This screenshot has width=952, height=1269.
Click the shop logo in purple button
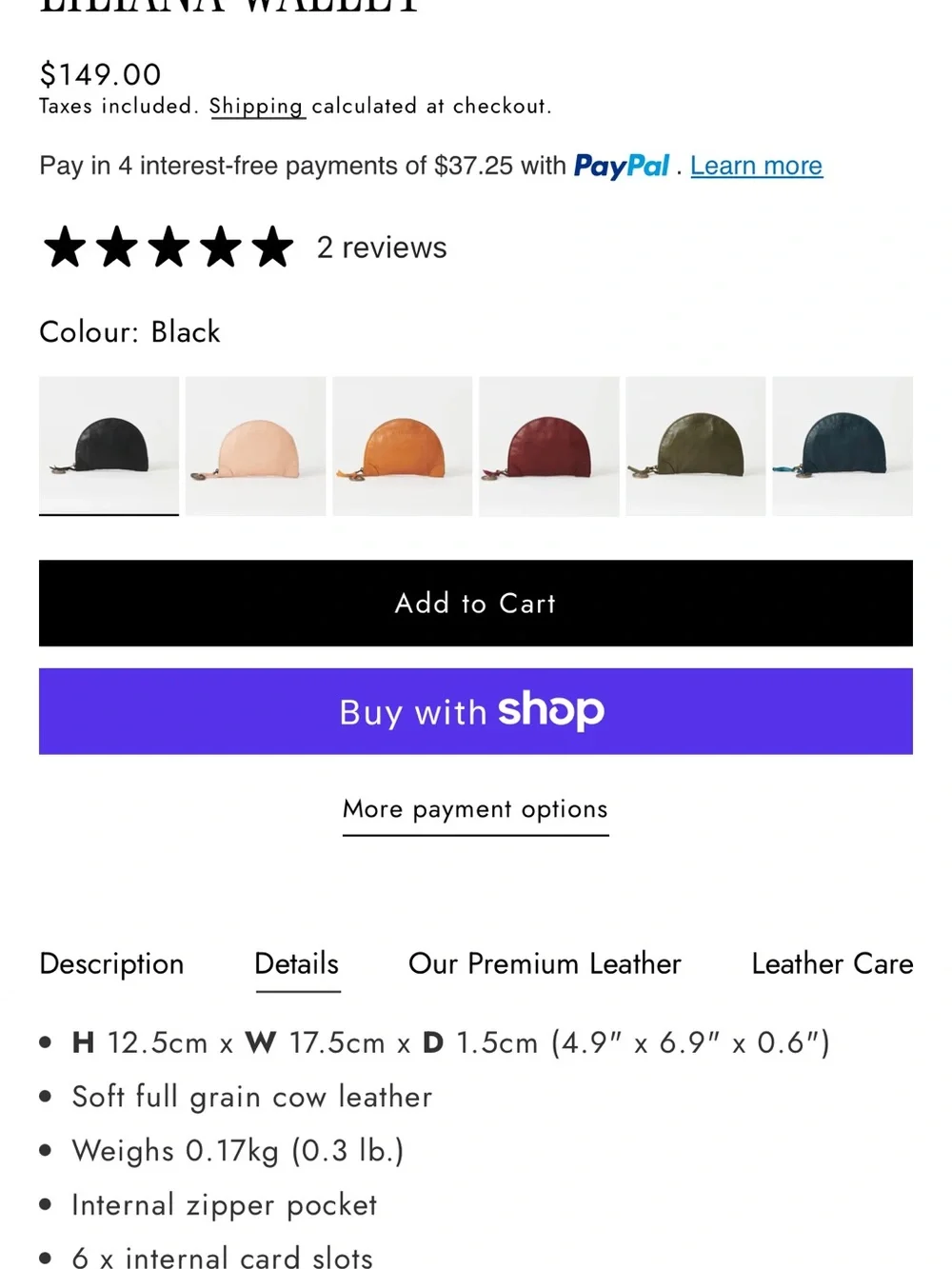pyautogui.click(x=551, y=710)
